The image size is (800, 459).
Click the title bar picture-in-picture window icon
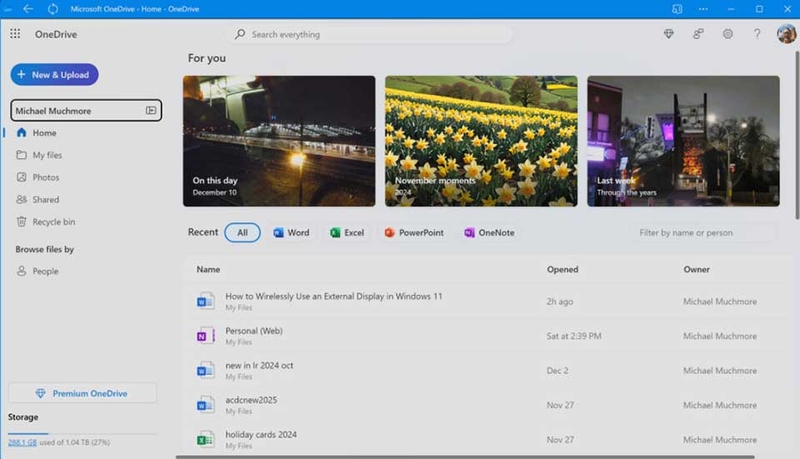(677, 9)
